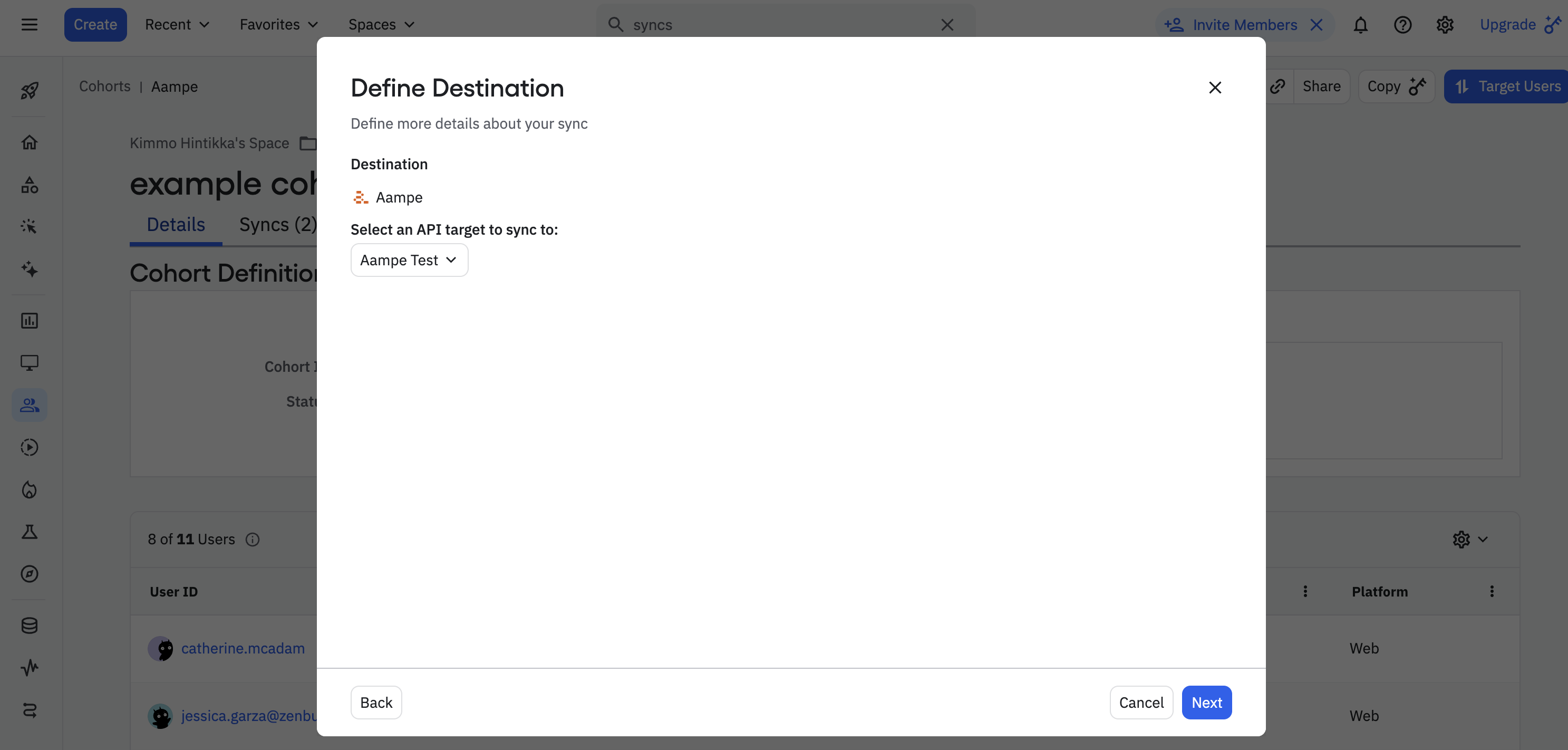Switch to the Syncs (2) tab
Screen dimensions: 1568x750
278,224
